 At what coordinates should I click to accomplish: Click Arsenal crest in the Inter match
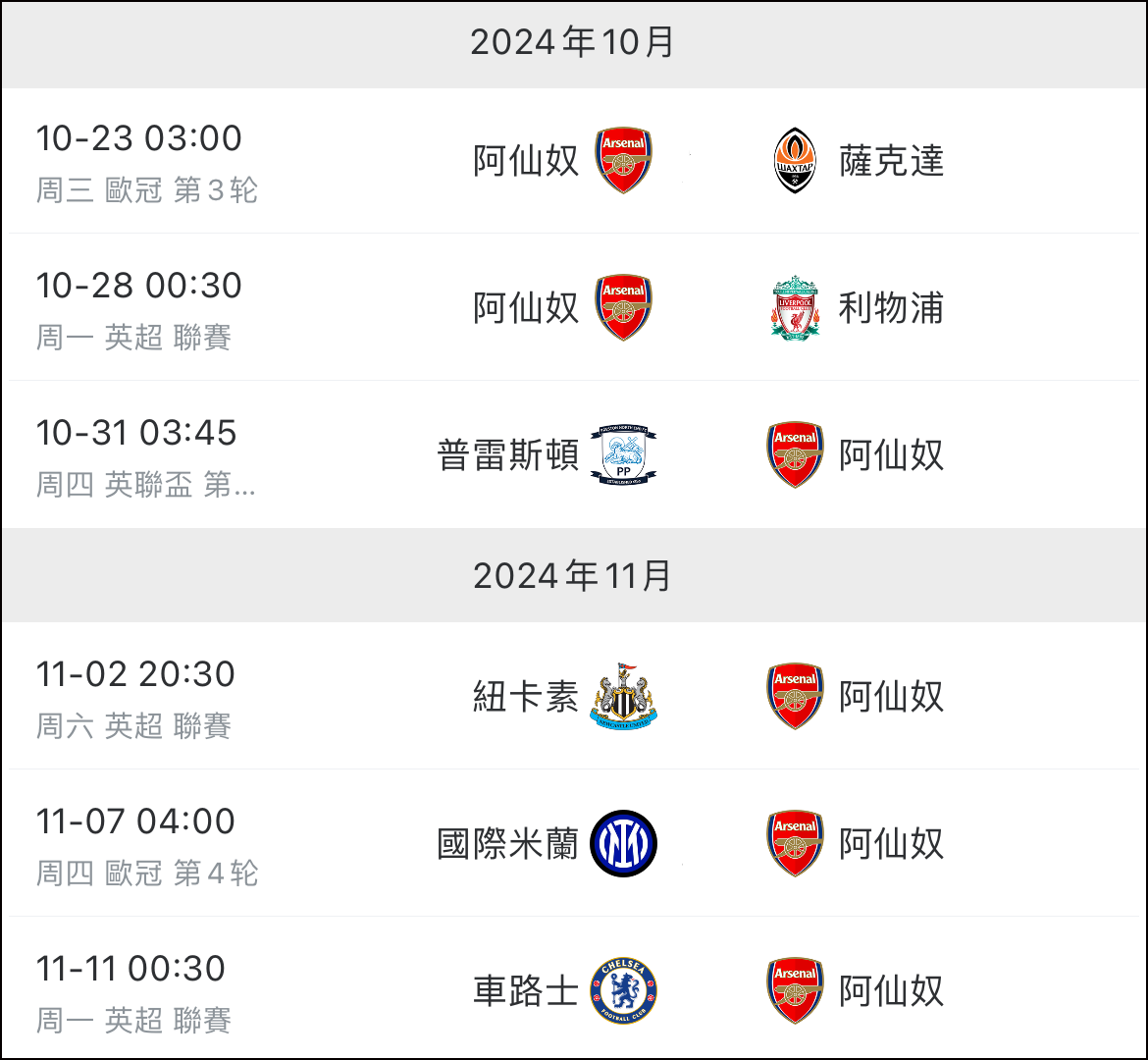(795, 843)
